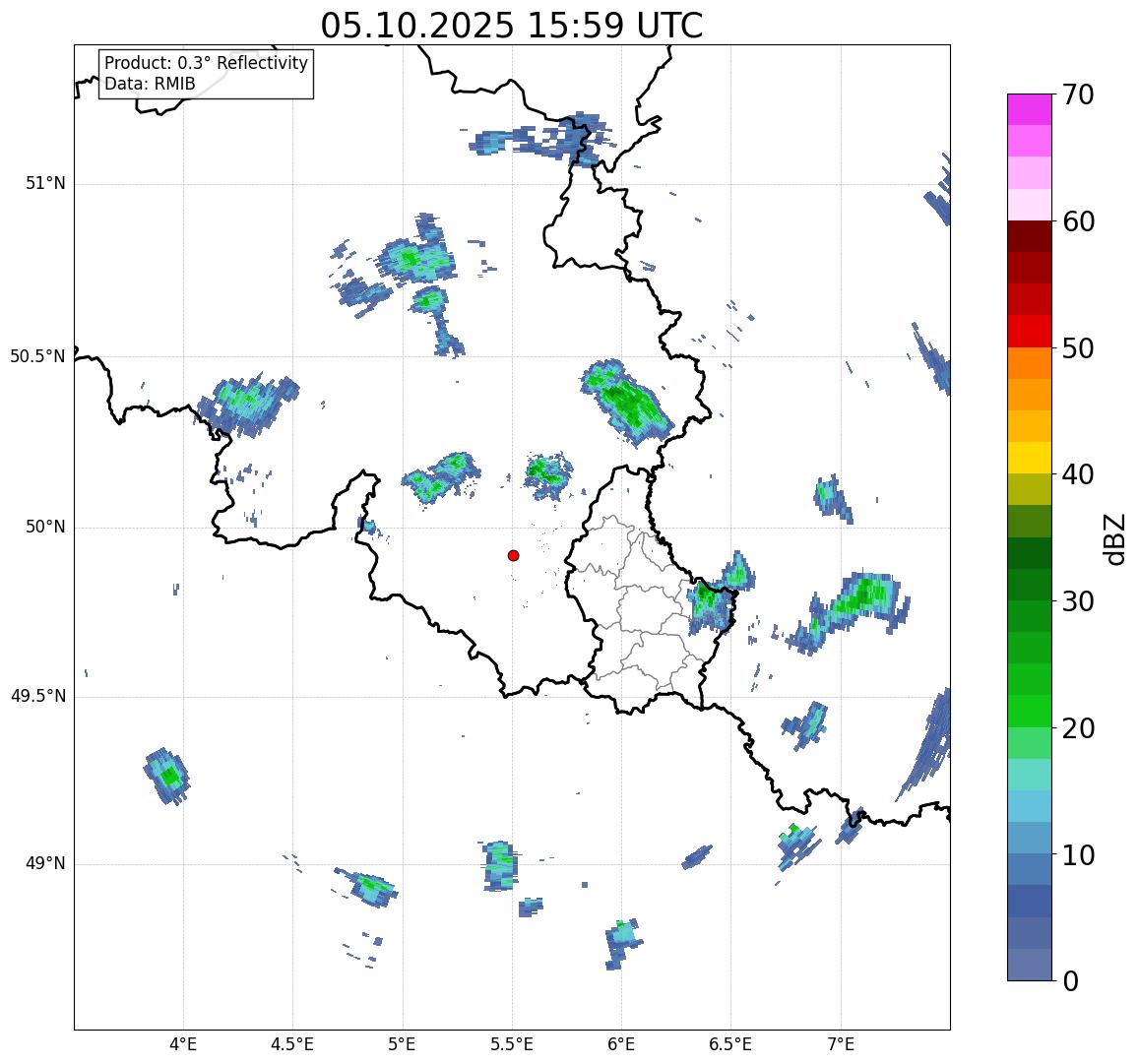
Task: Click the yellow colorbar swatch just above 40
Action: pos(1030,459)
